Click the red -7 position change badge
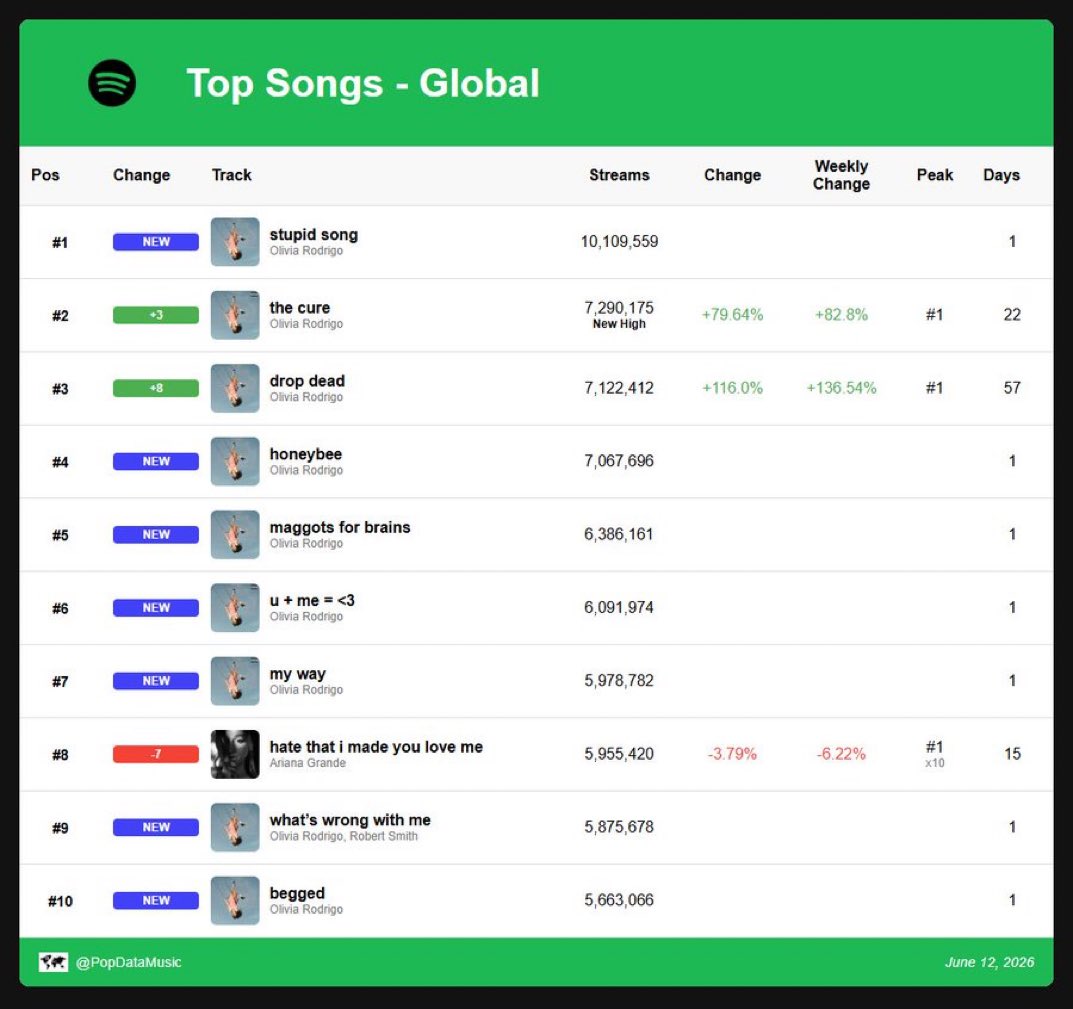The image size is (1073, 1009). pyautogui.click(x=156, y=754)
